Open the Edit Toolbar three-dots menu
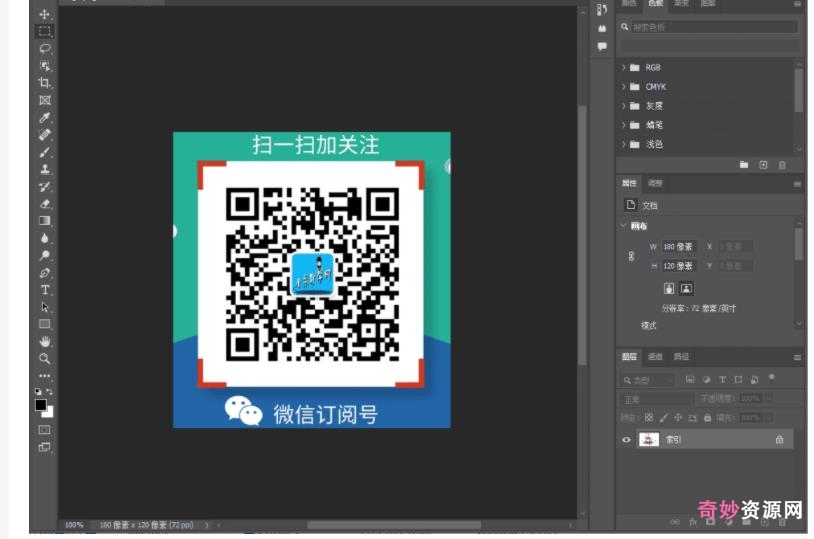Image resolution: width=814 pixels, height=539 pixels. (45, 375)
